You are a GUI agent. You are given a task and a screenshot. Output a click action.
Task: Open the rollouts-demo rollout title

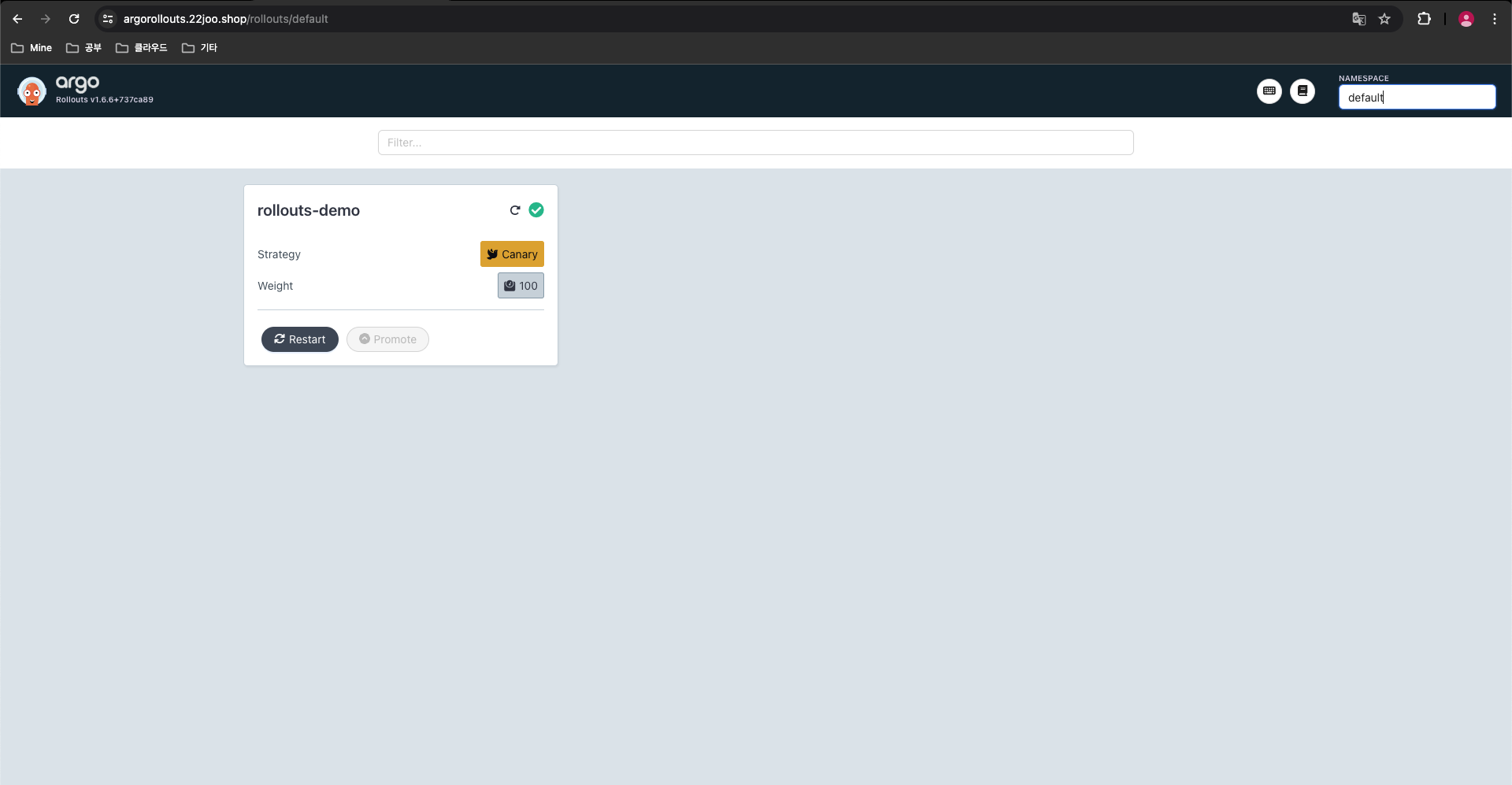click(309, 210)
